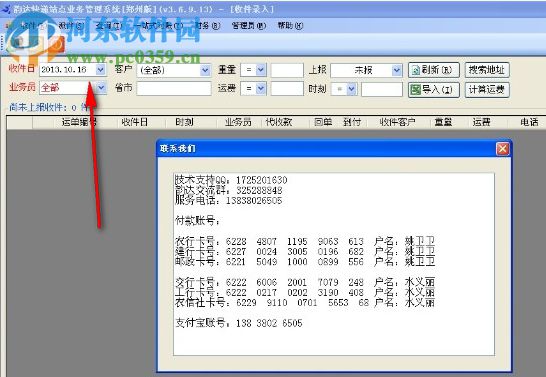This screenshot has height=377, width=546.
Task: Click the 邮政卡号 account line
Action: pos(305,261)
